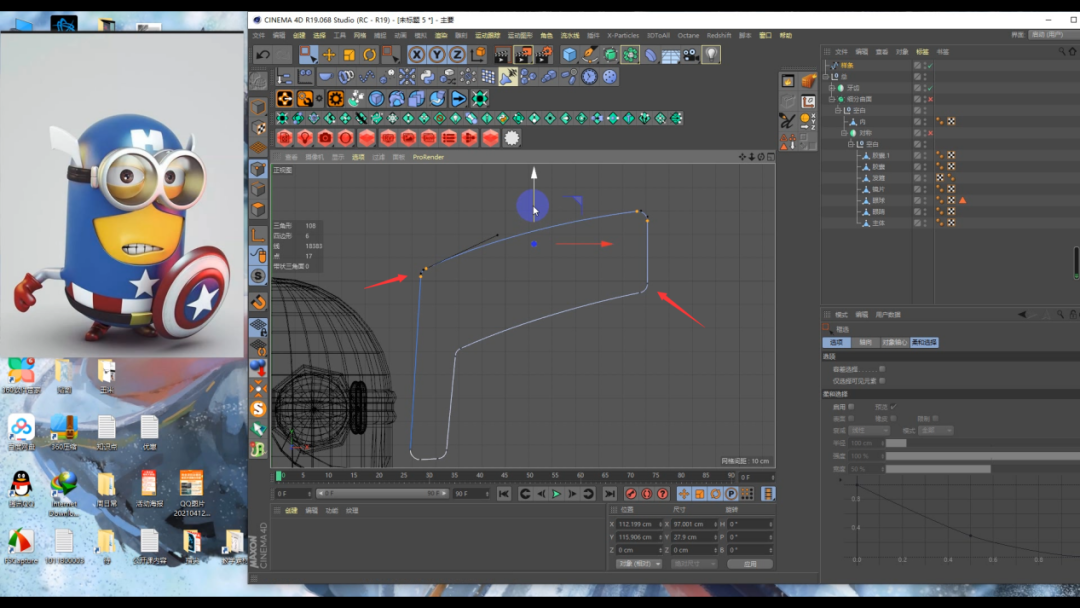Open the QQ penguin desktop icon
The image size is (1080, 608).
click(x=21, y=489)
